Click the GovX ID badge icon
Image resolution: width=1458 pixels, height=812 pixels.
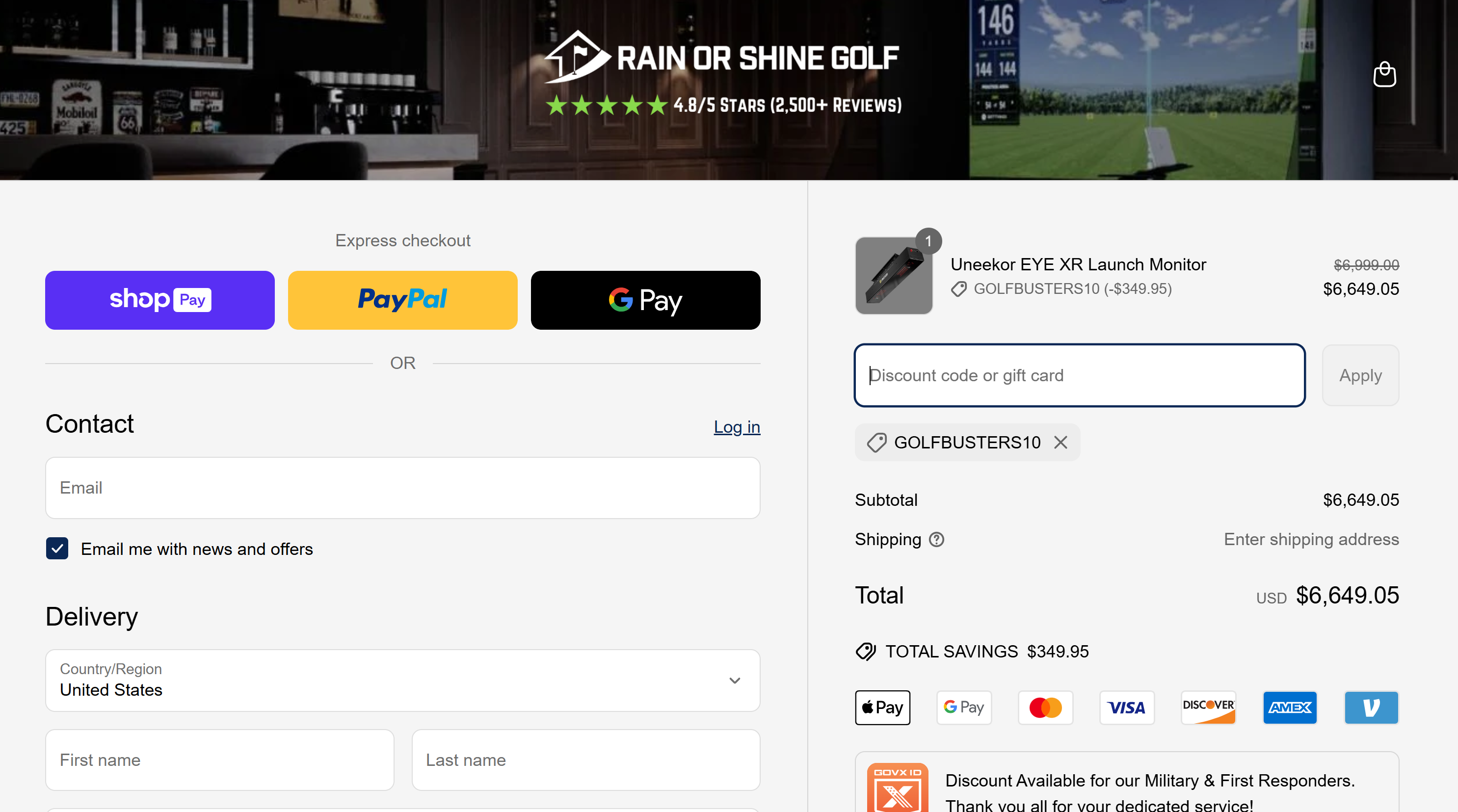coord(898,788)
